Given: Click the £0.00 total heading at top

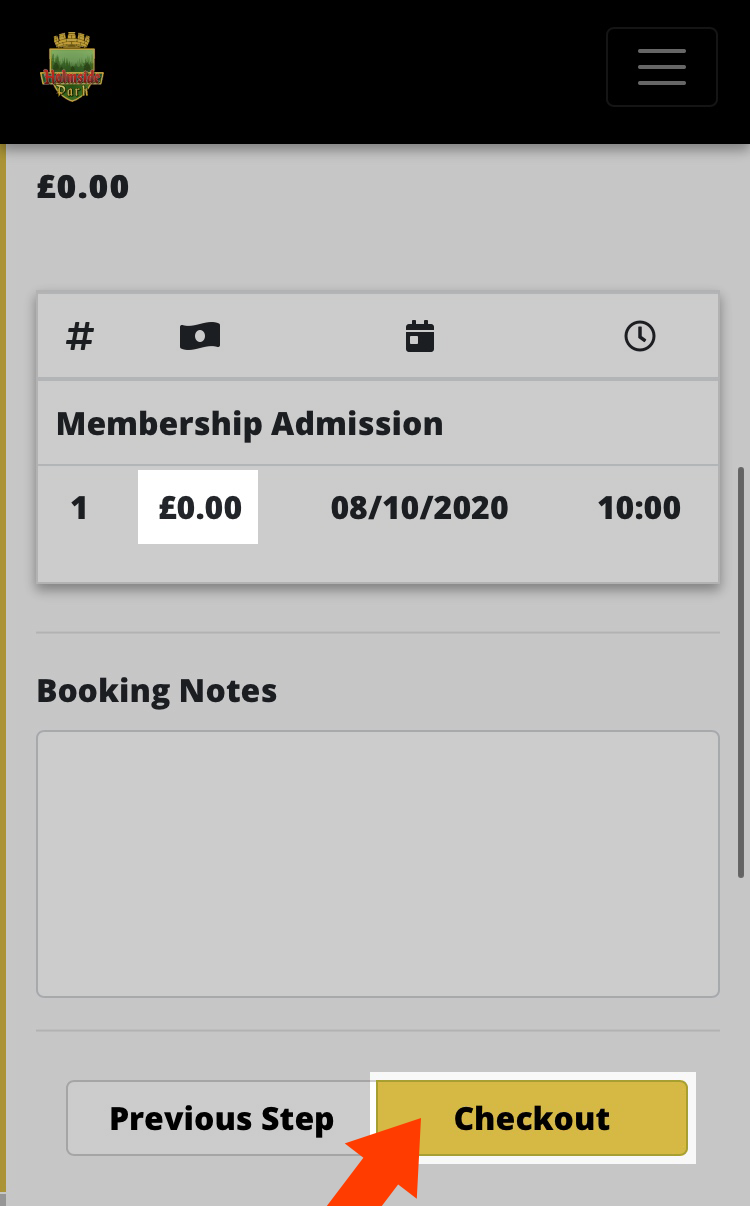Looking at the screenshot, I should [x=83, y=187].
